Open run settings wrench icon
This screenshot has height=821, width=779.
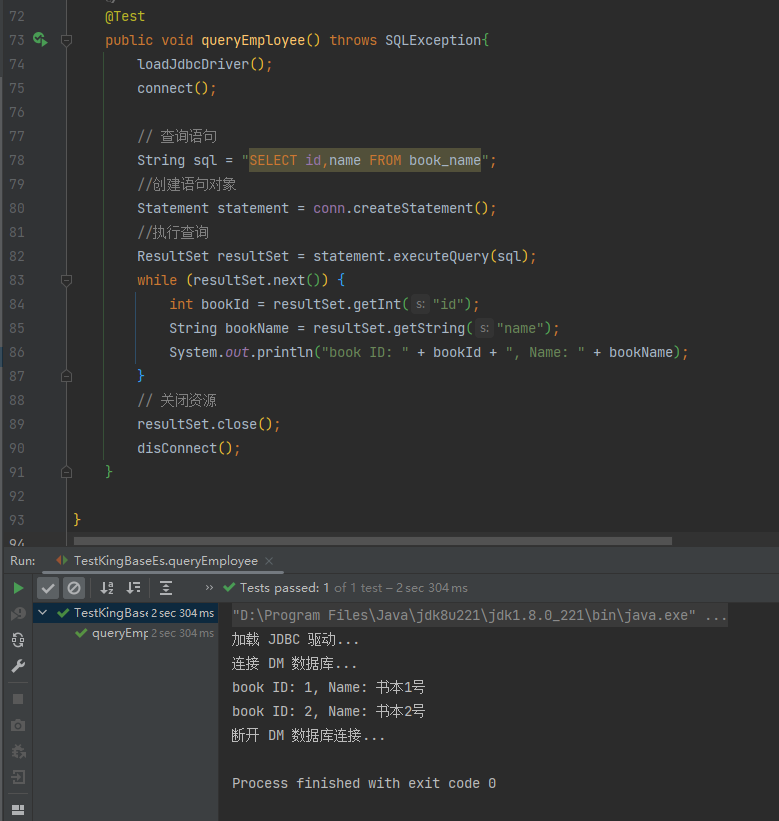(x=18, y=666)
